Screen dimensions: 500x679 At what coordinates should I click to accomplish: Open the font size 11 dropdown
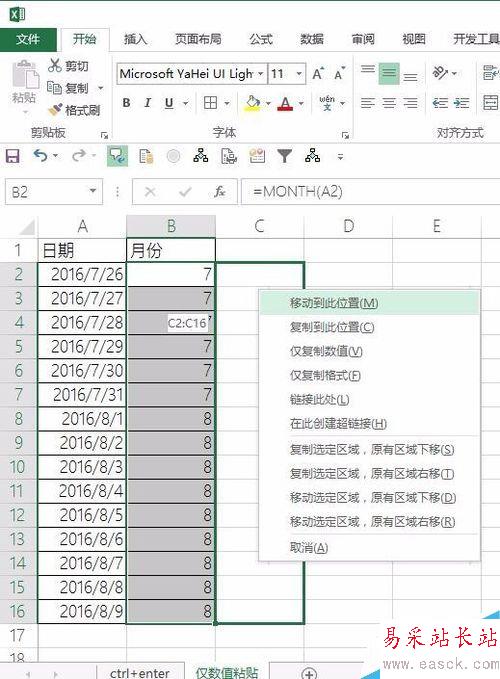click(299, 74)
